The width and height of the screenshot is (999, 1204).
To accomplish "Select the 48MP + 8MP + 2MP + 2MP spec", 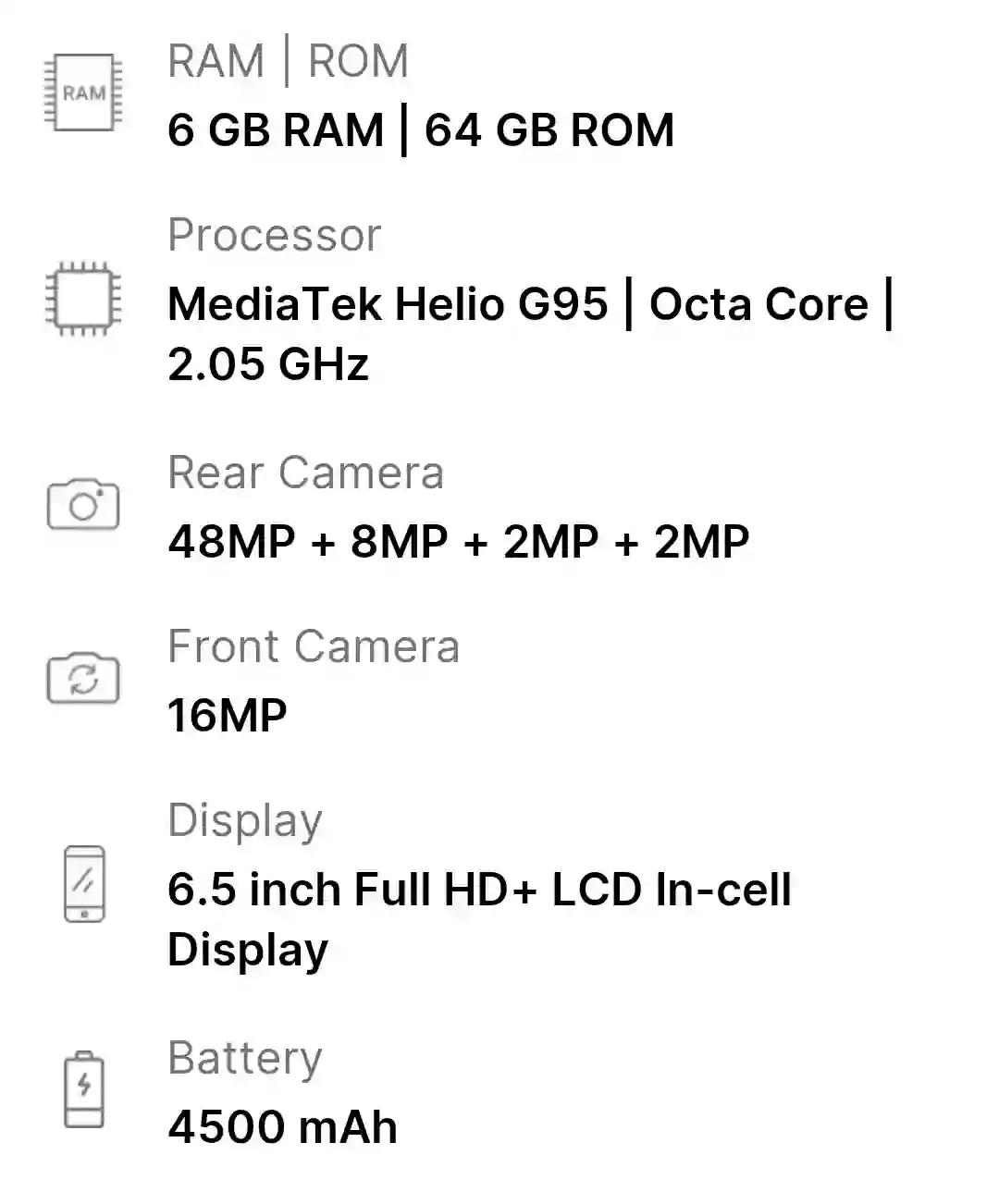I will [x=459, y=541].
